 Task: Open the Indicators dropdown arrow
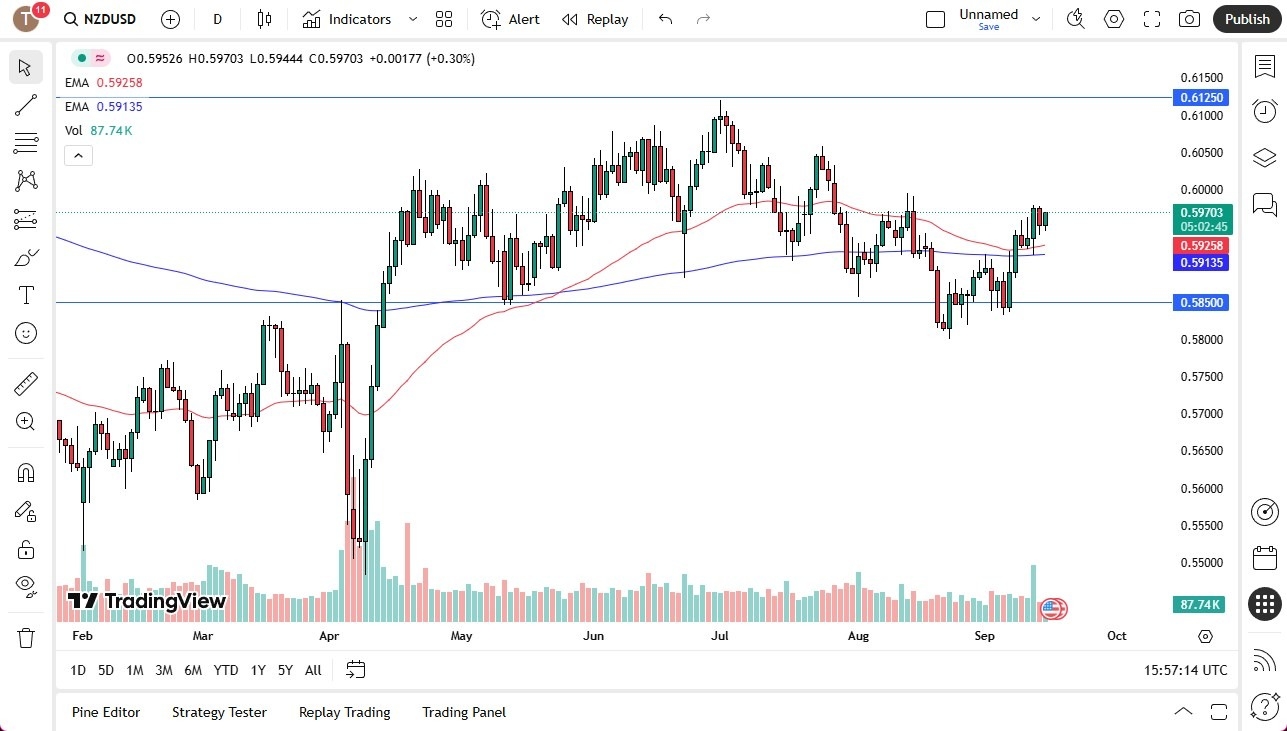(411, 19)
